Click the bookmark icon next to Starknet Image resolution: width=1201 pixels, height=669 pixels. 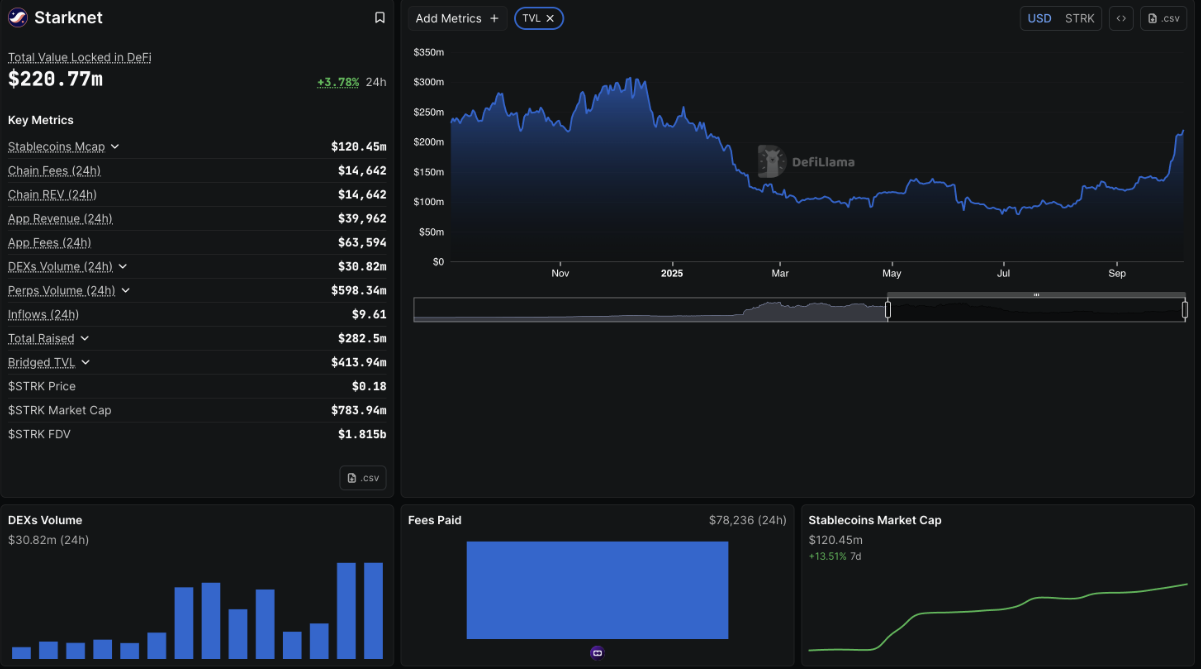(x=380, y=18)
